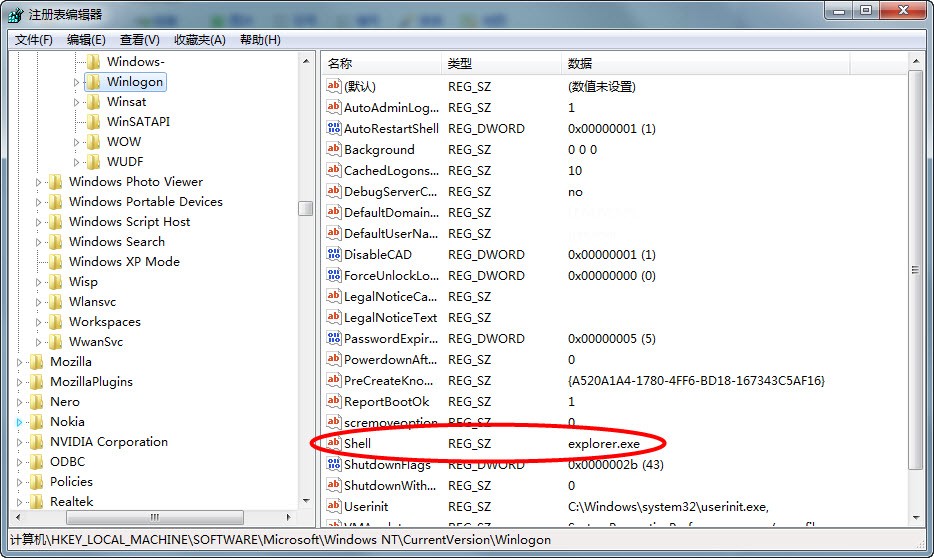This screenshot has width=934, height=558.
Task: Click the Registry Editor title bar icon
Action: (15, 15)
